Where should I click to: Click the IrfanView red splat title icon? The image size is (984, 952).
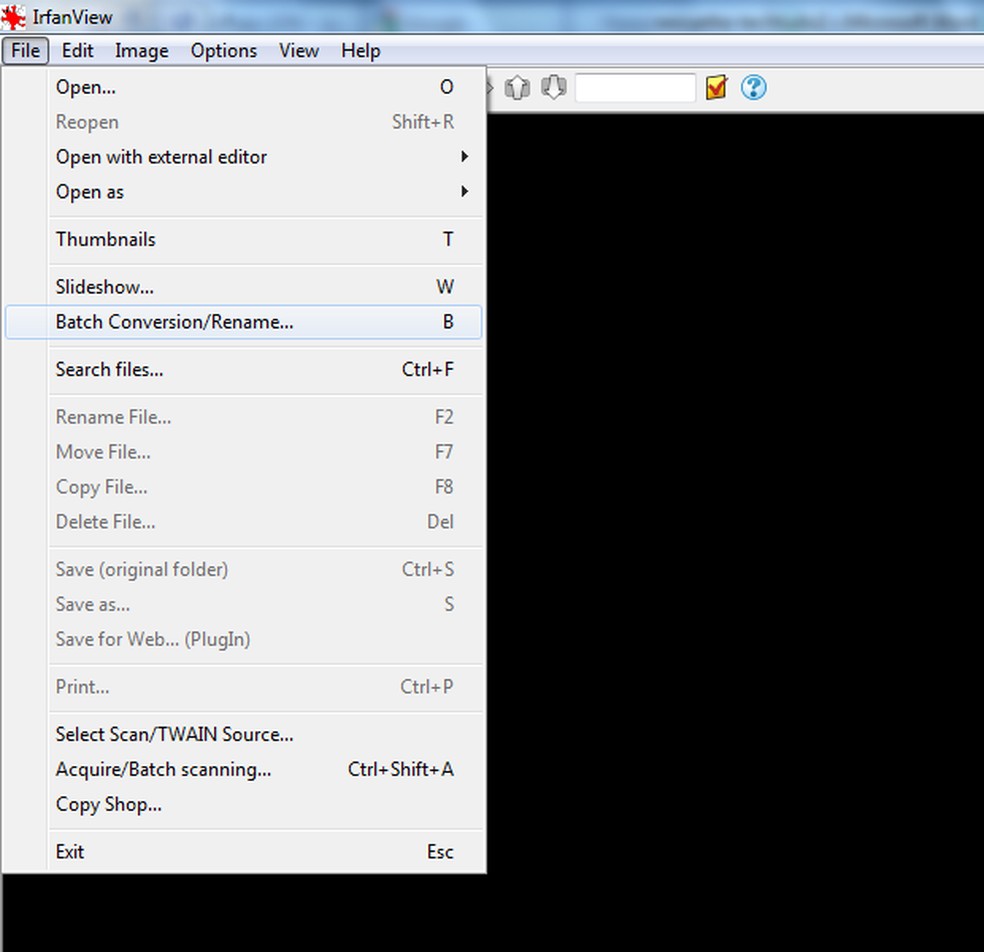(x=13, y=17)
